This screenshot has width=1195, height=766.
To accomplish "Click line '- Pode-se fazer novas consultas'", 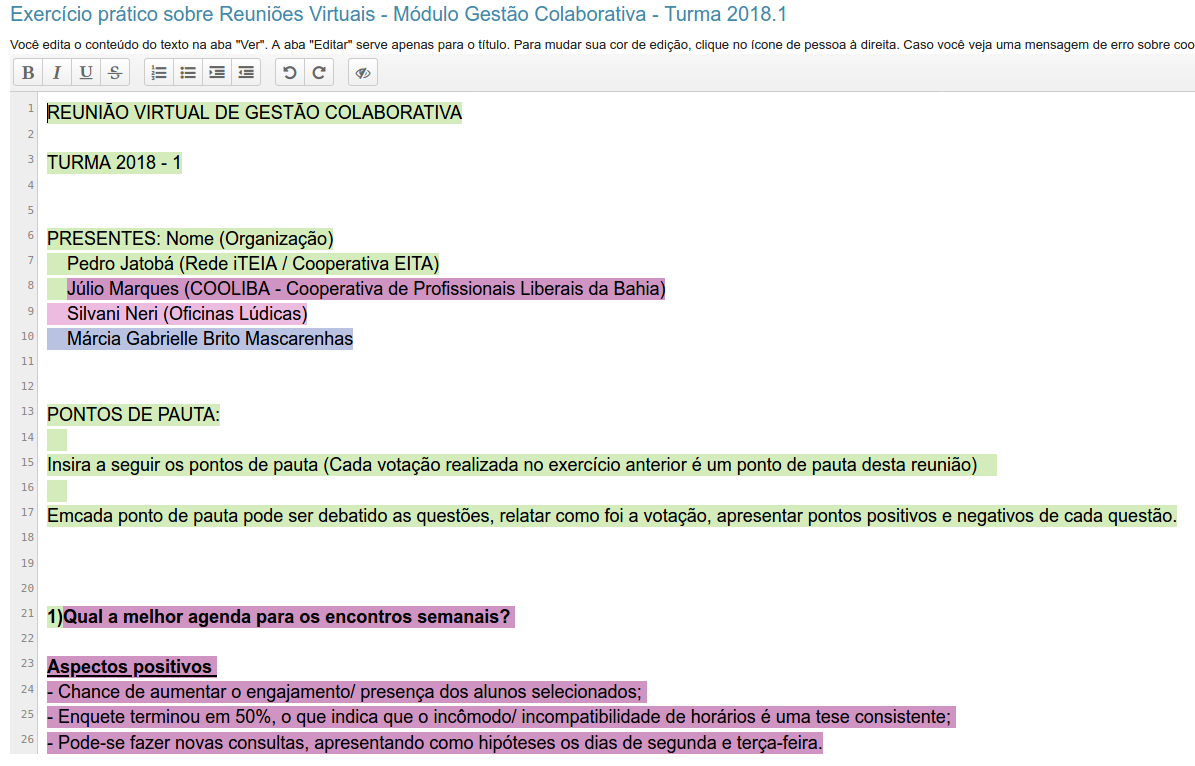I will 435,742.
